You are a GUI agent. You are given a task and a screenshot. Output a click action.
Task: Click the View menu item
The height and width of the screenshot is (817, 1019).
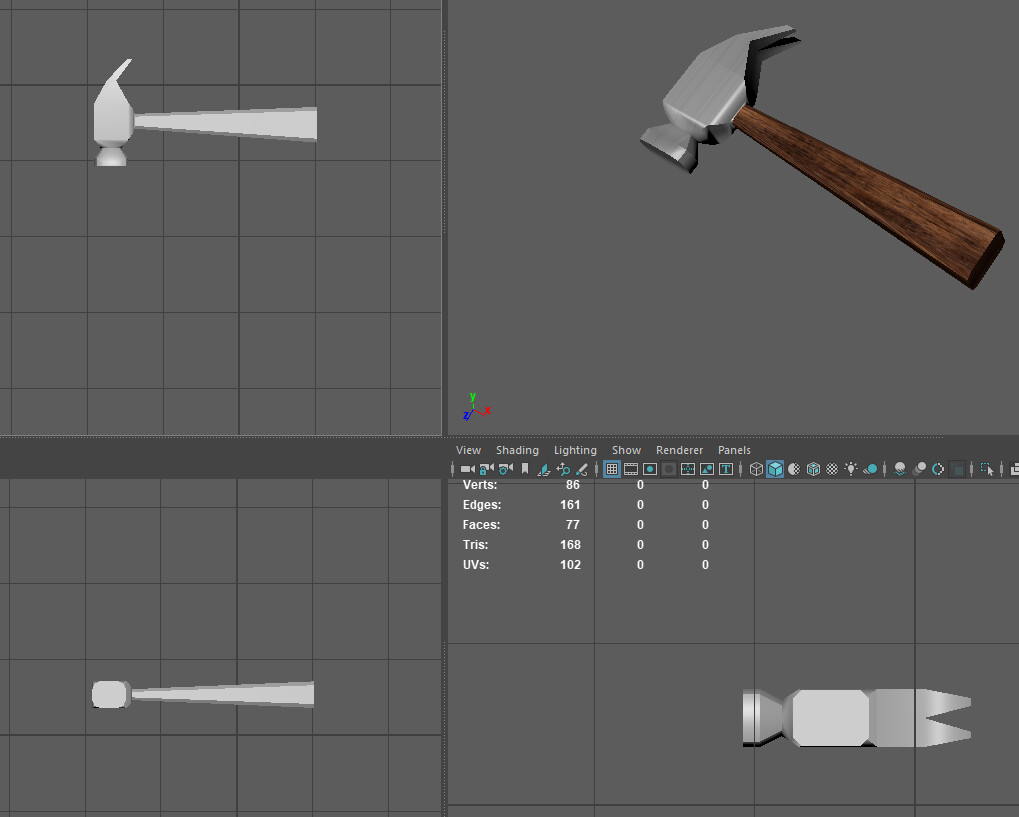468,450
